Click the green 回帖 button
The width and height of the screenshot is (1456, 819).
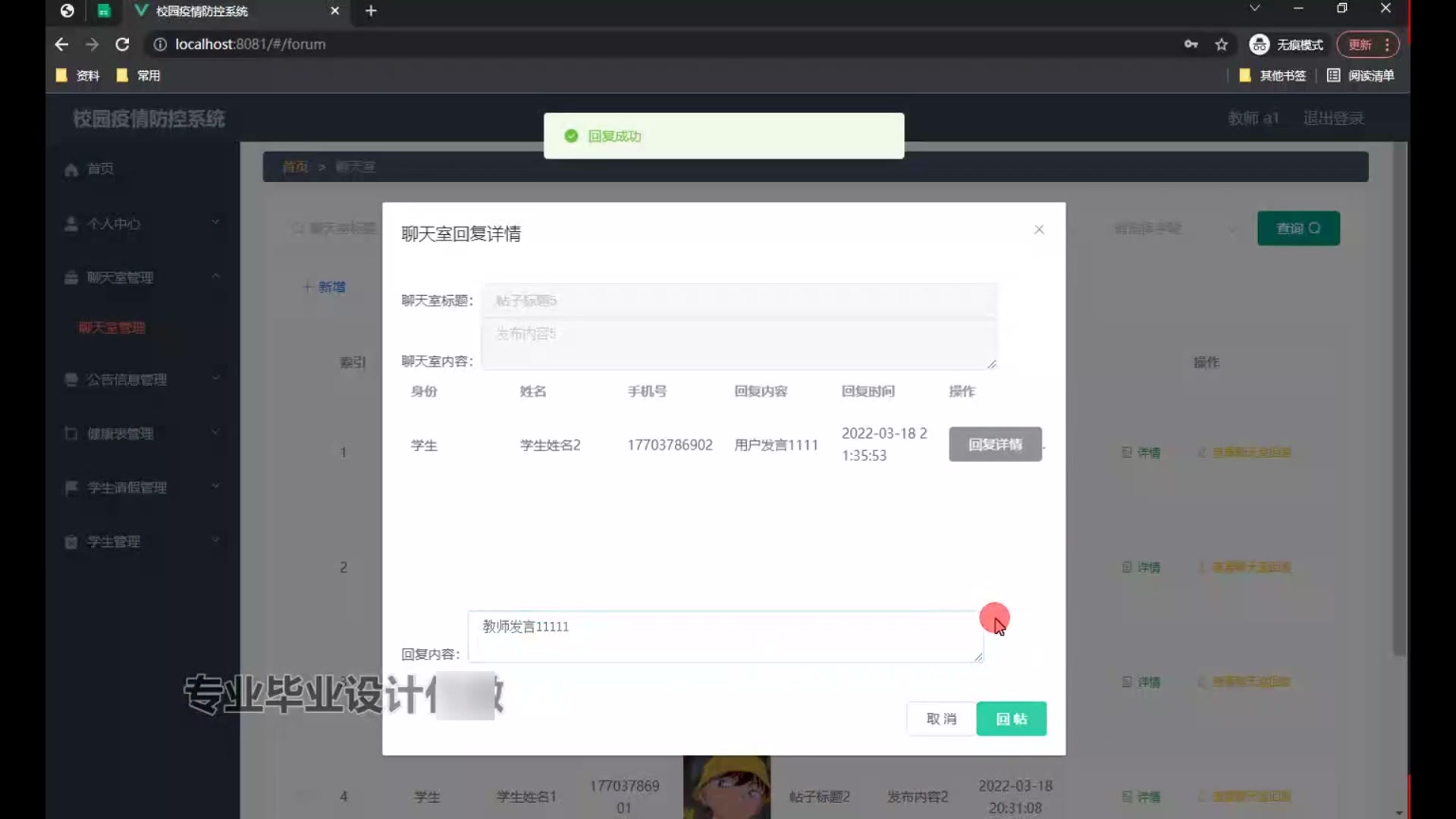pyautogui.click(x=1011, y=718)
